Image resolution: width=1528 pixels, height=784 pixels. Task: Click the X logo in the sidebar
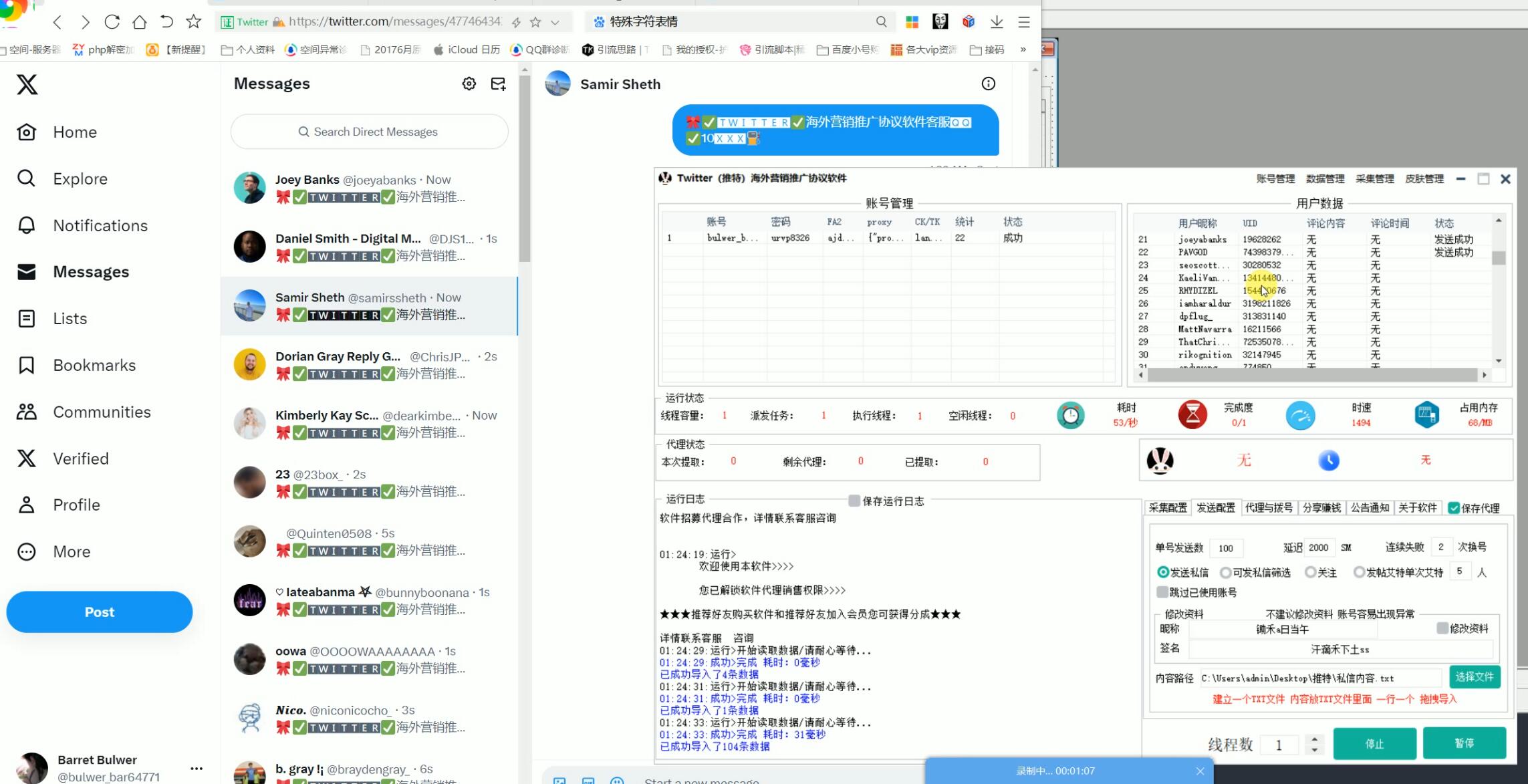pyautogui.click(x=27, y=85)
